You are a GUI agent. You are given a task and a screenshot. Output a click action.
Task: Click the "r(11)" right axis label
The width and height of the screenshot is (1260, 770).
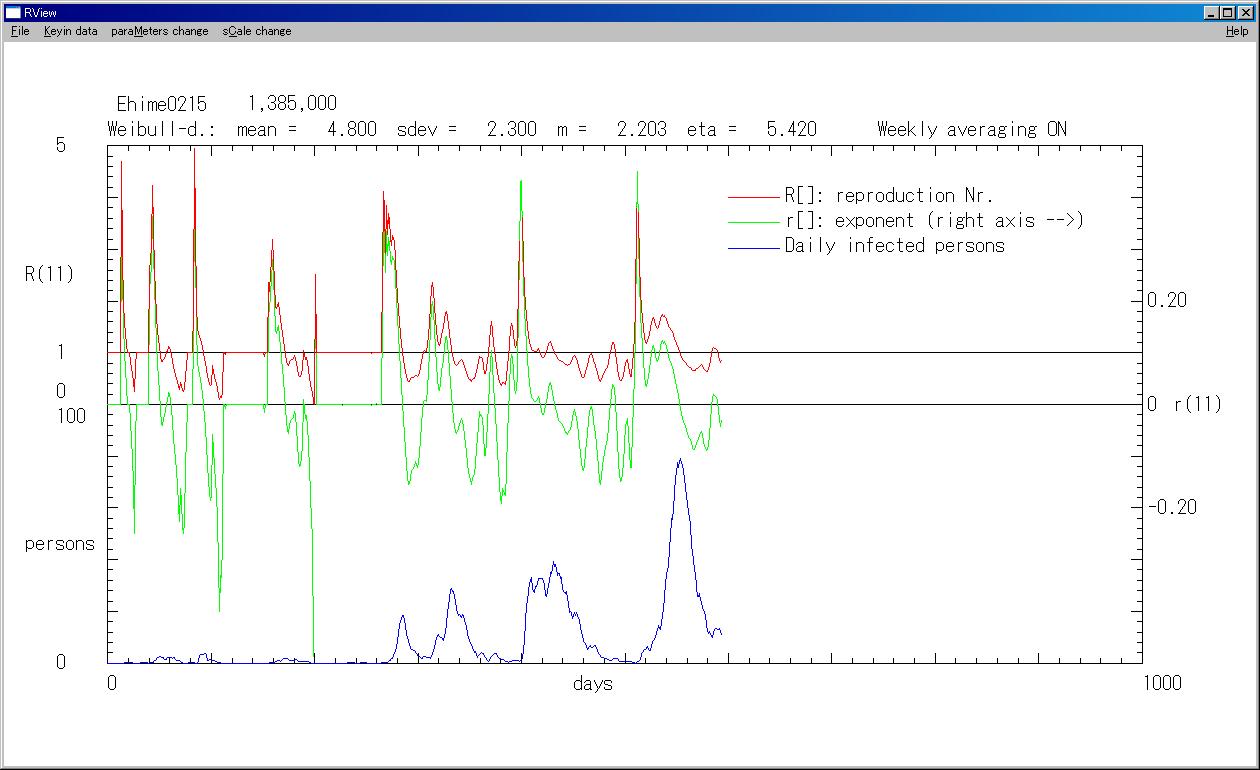point(1198,405)
